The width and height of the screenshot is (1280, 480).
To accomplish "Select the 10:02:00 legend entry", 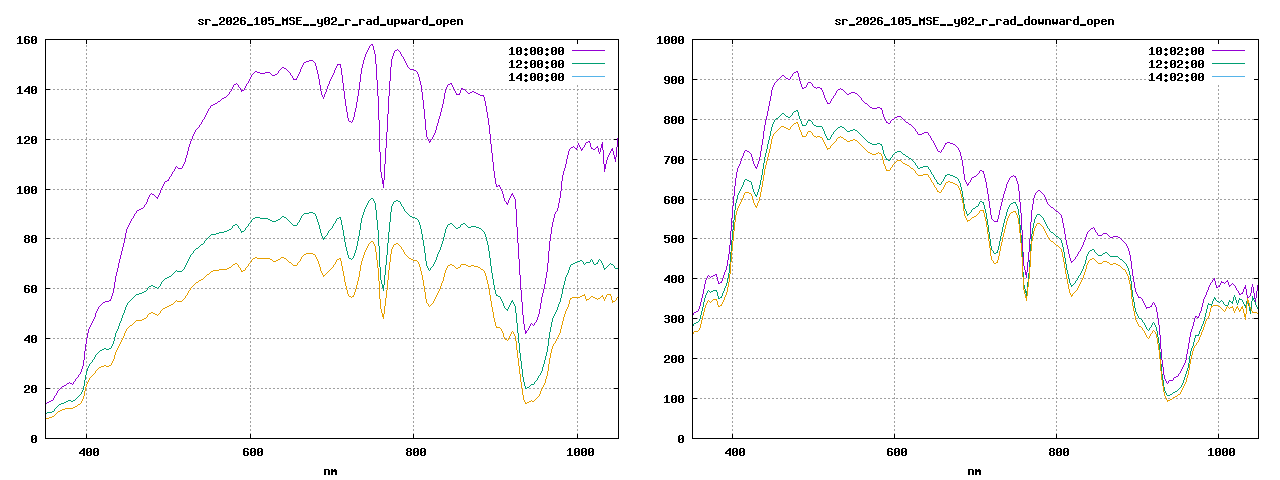I will 1176,51.
